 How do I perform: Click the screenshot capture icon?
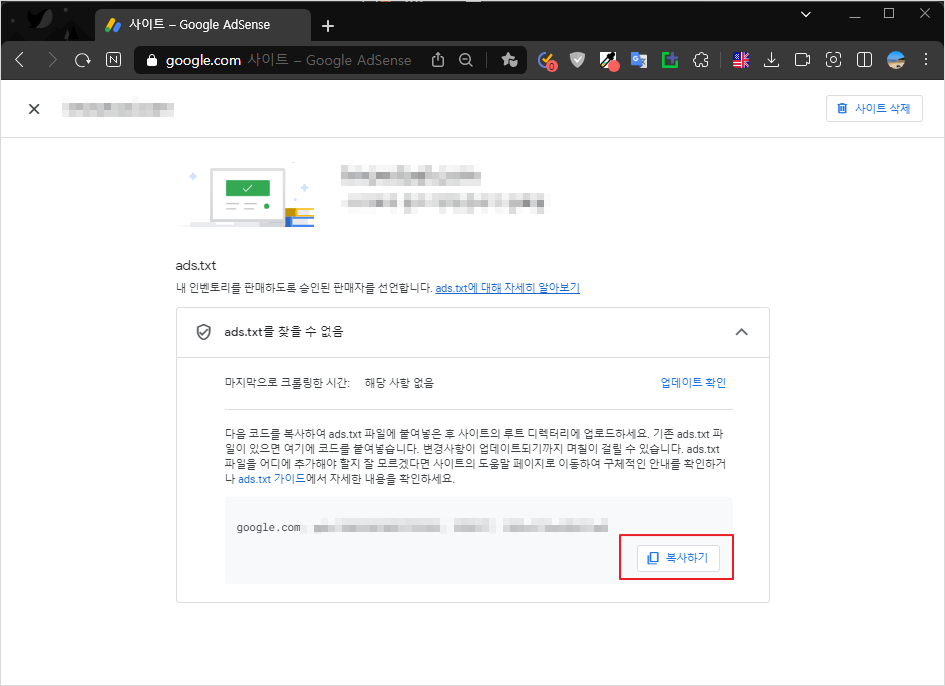click(834, 60)
